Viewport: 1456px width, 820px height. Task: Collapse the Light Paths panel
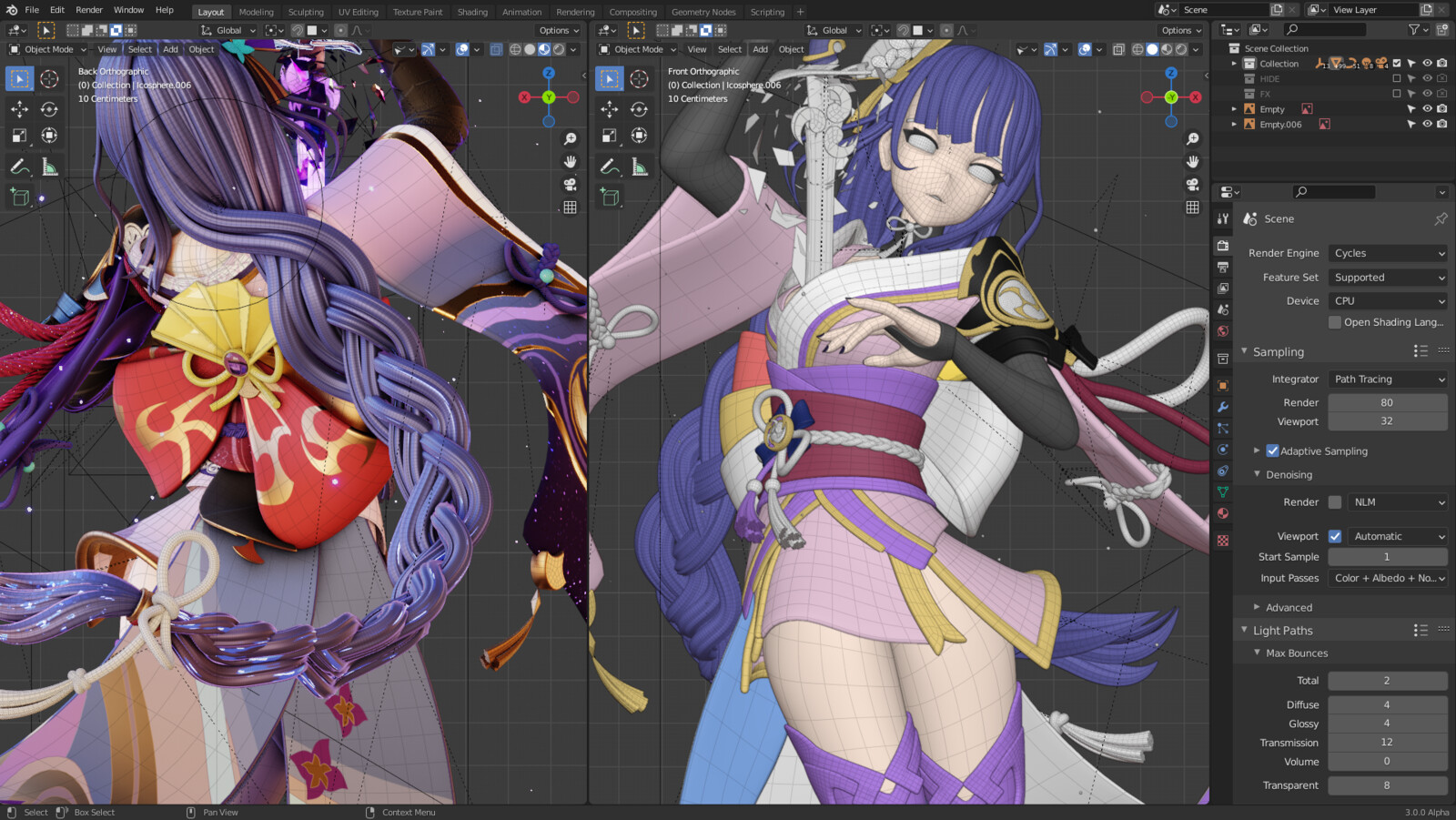(1282, 630)
